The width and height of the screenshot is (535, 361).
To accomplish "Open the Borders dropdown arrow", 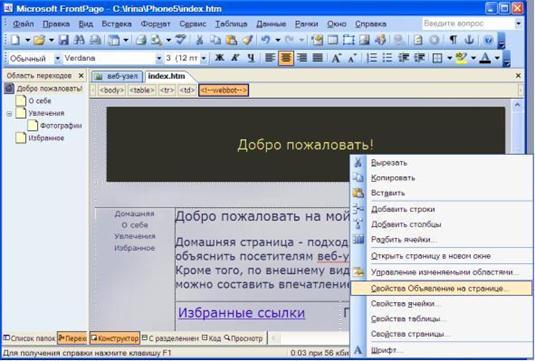I will [450, 58].
